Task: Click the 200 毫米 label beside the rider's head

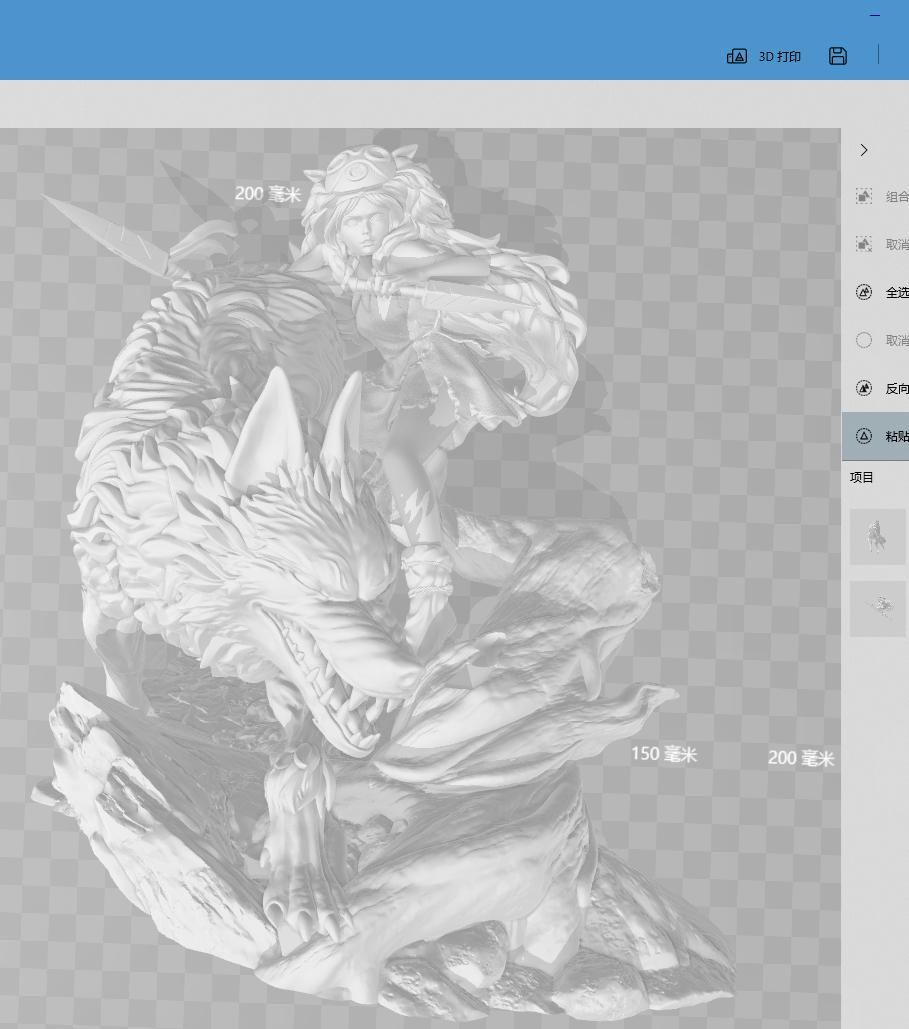Action: (x=267, y=194)
